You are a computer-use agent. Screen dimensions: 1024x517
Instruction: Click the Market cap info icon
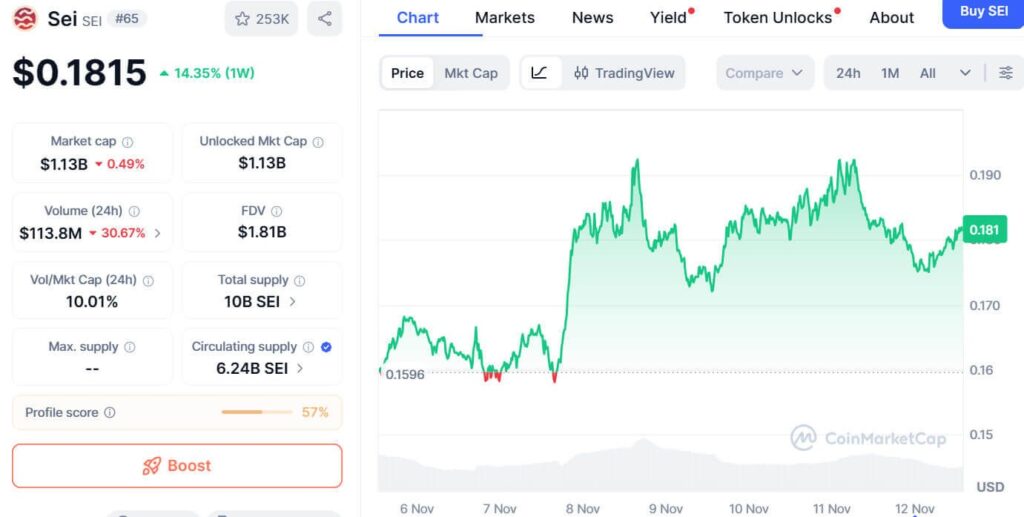tap(127, 142)
